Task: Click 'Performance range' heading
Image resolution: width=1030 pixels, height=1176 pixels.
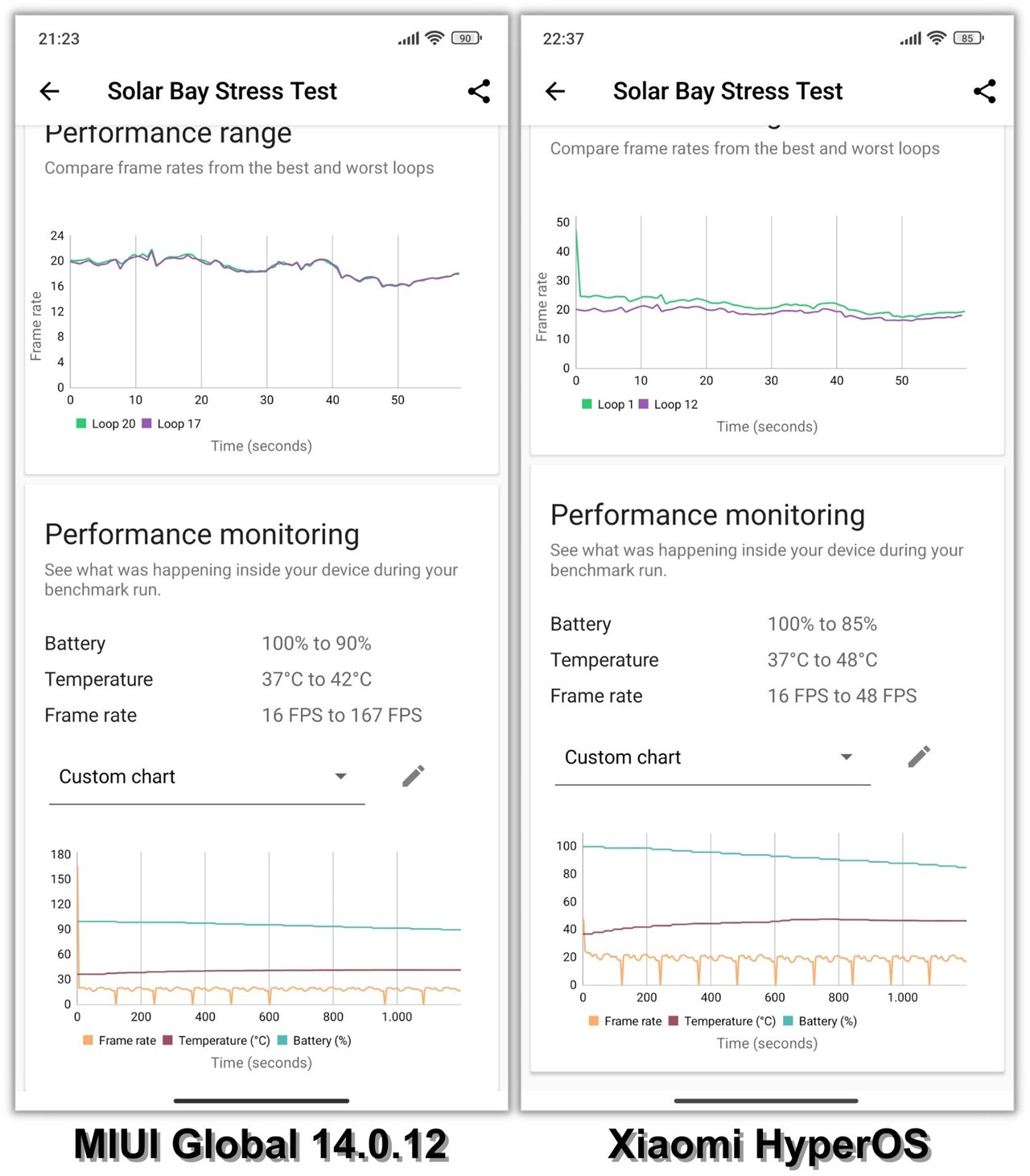Action: coord(167,134)
